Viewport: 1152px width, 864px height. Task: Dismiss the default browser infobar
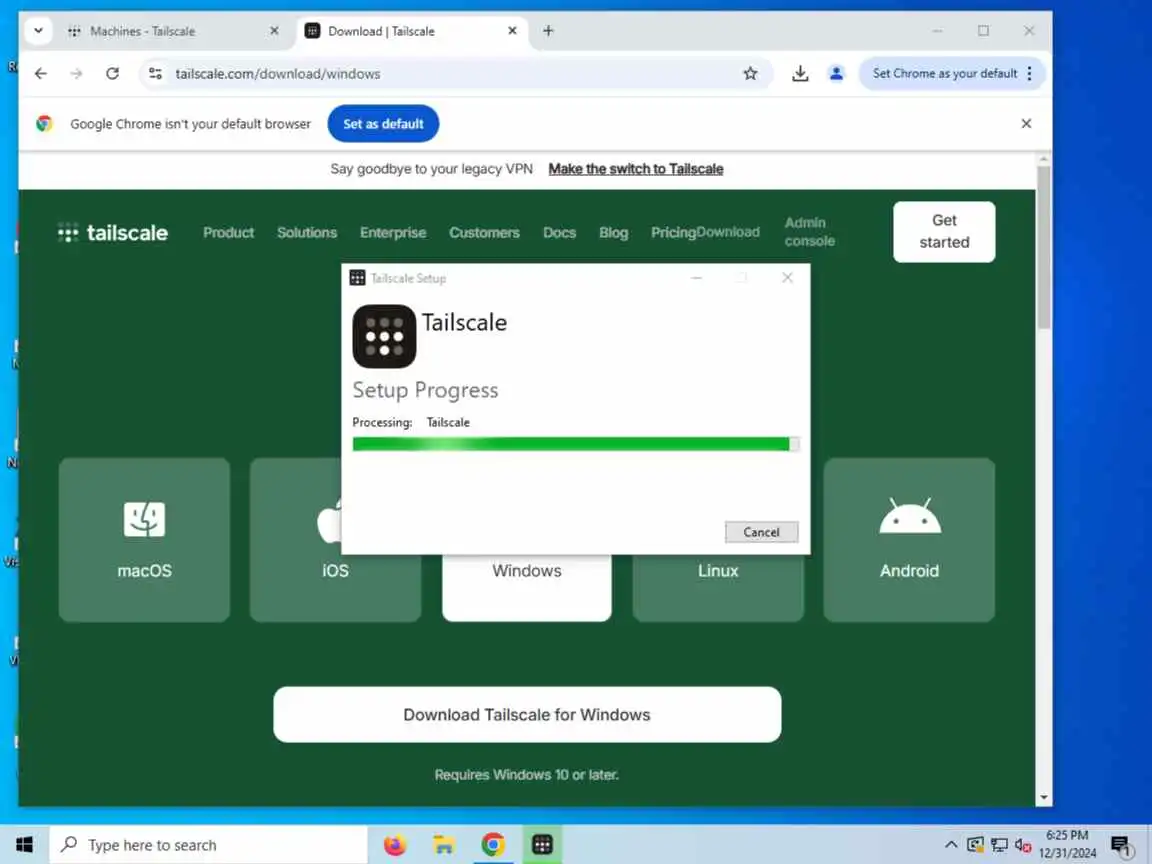coord(1026,123)
